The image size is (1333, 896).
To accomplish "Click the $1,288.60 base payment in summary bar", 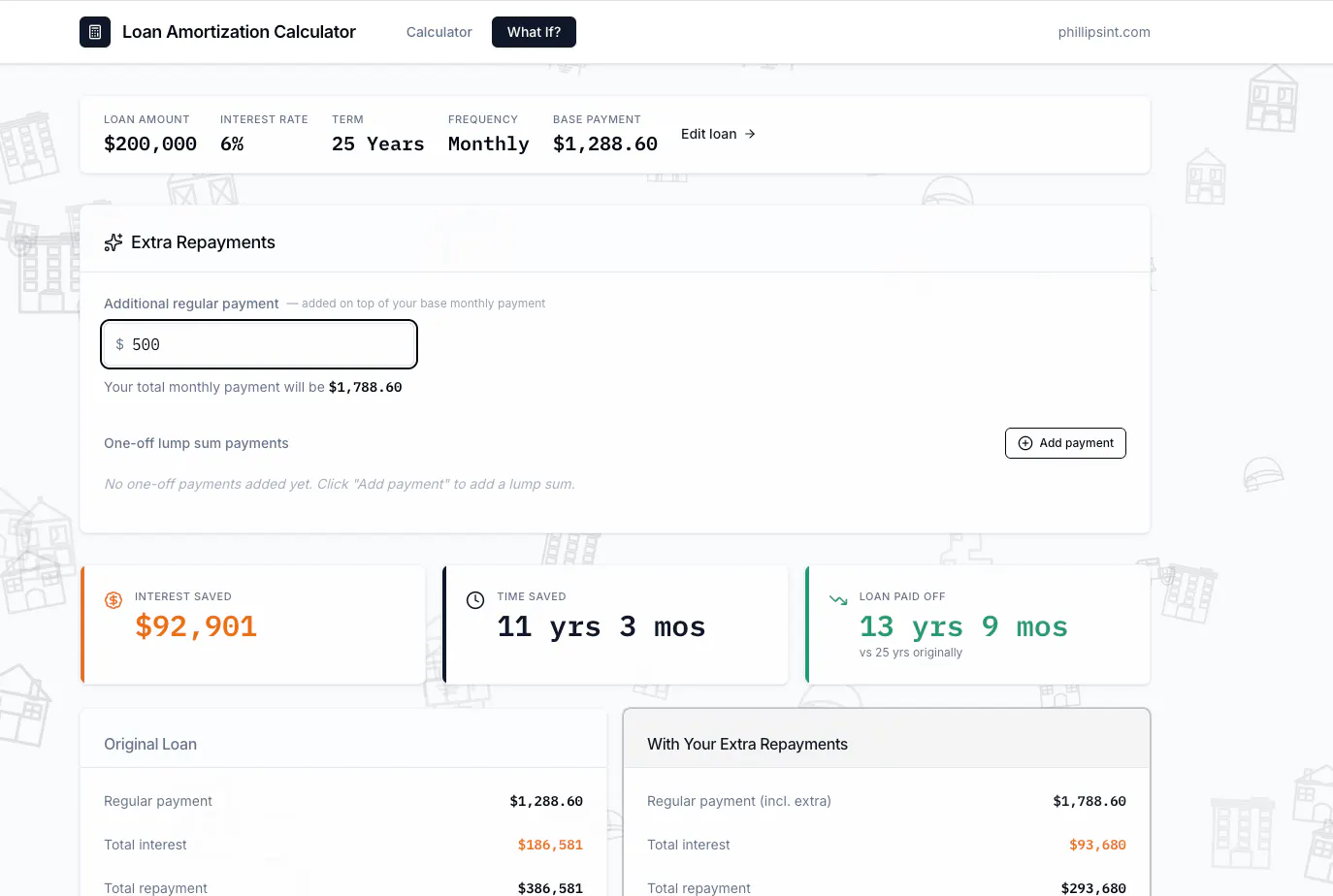I will point(605,144).
